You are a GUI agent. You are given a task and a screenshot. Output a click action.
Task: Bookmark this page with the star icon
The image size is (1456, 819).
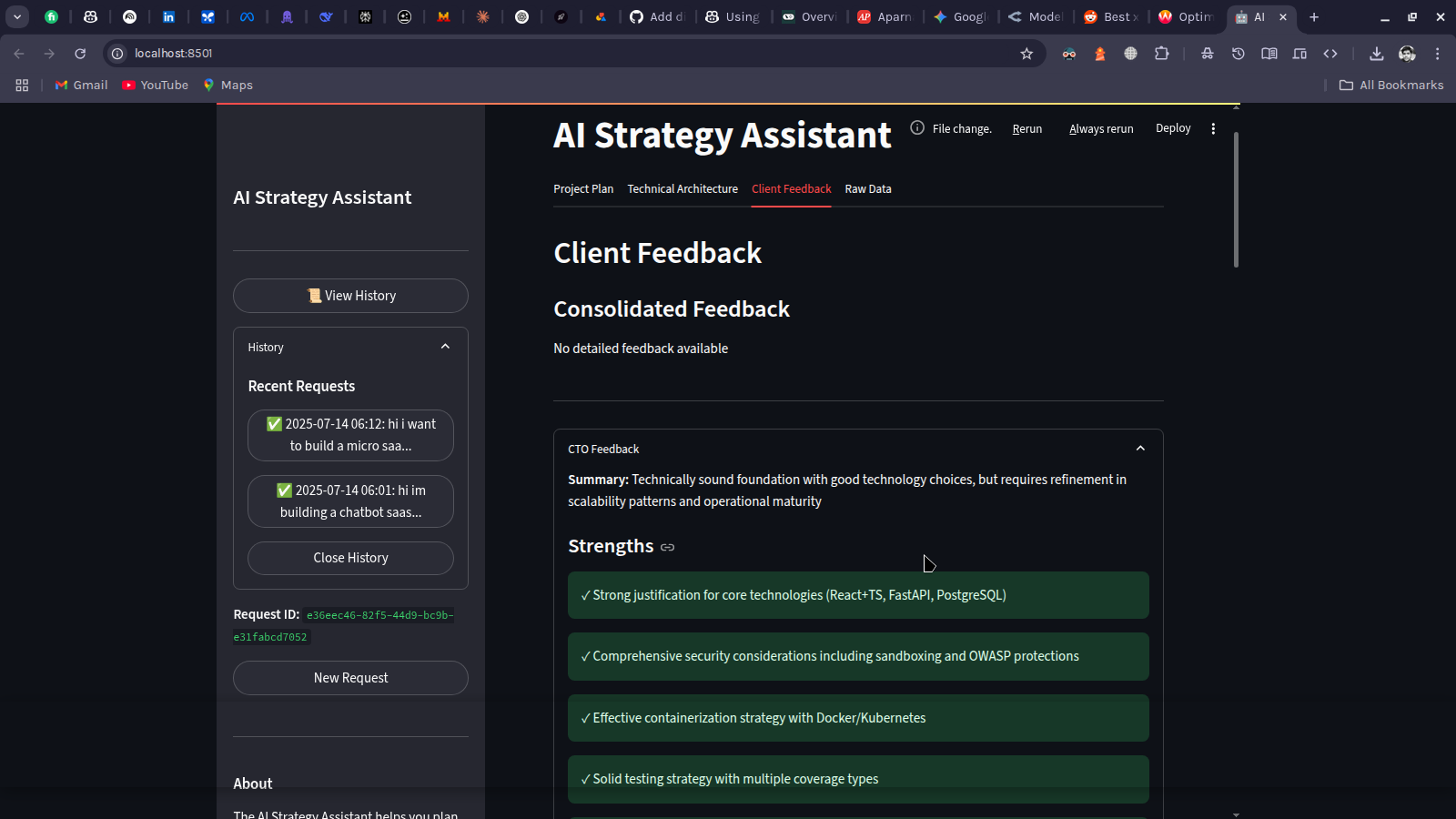1026,54
